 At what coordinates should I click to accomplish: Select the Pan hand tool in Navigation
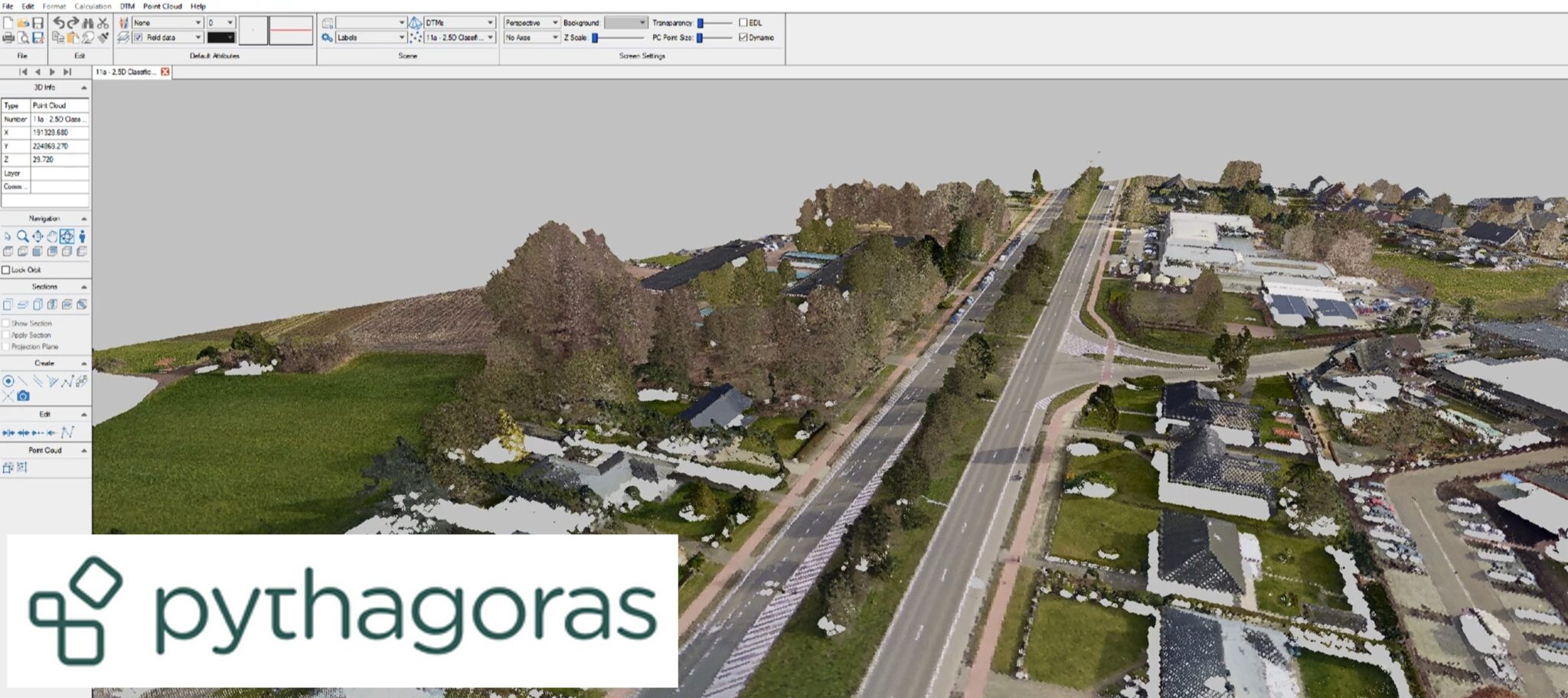pyautogui.click(x=52, y=236)
